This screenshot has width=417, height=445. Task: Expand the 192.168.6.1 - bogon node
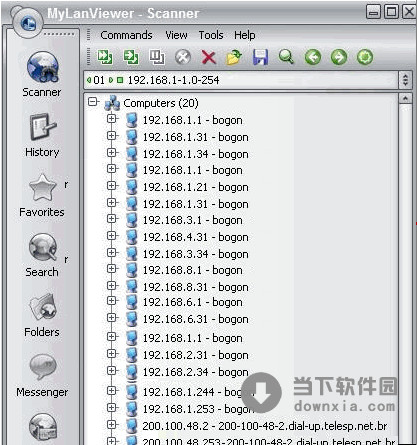click(112, 301)
